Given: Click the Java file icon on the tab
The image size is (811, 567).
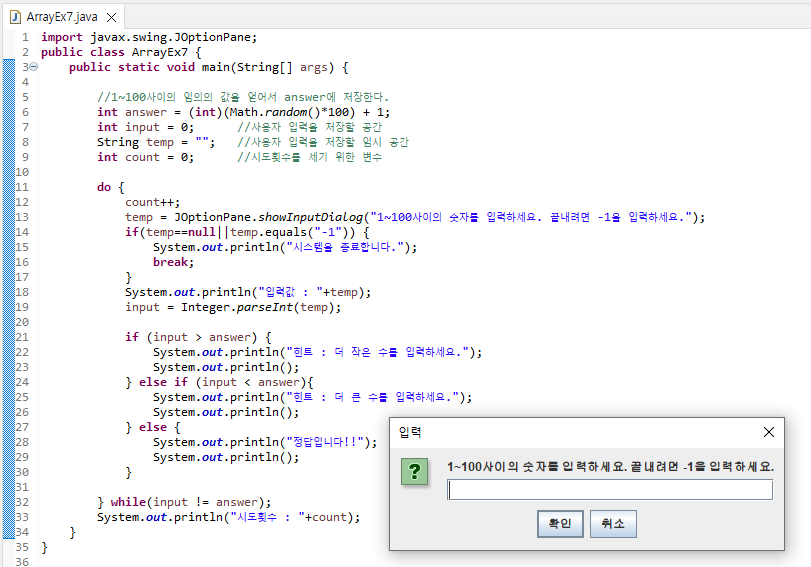Looking at the screenshot, I should (16, 17).
